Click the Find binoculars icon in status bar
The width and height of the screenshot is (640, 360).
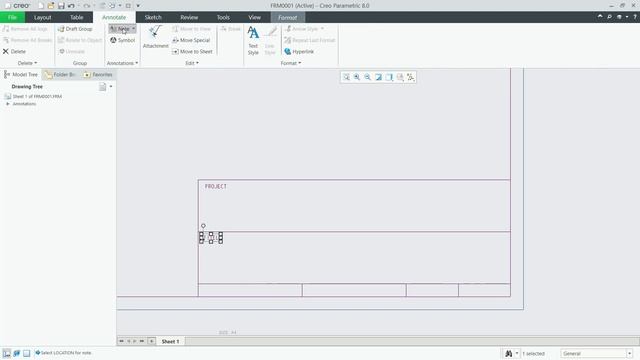pos(509,353)
